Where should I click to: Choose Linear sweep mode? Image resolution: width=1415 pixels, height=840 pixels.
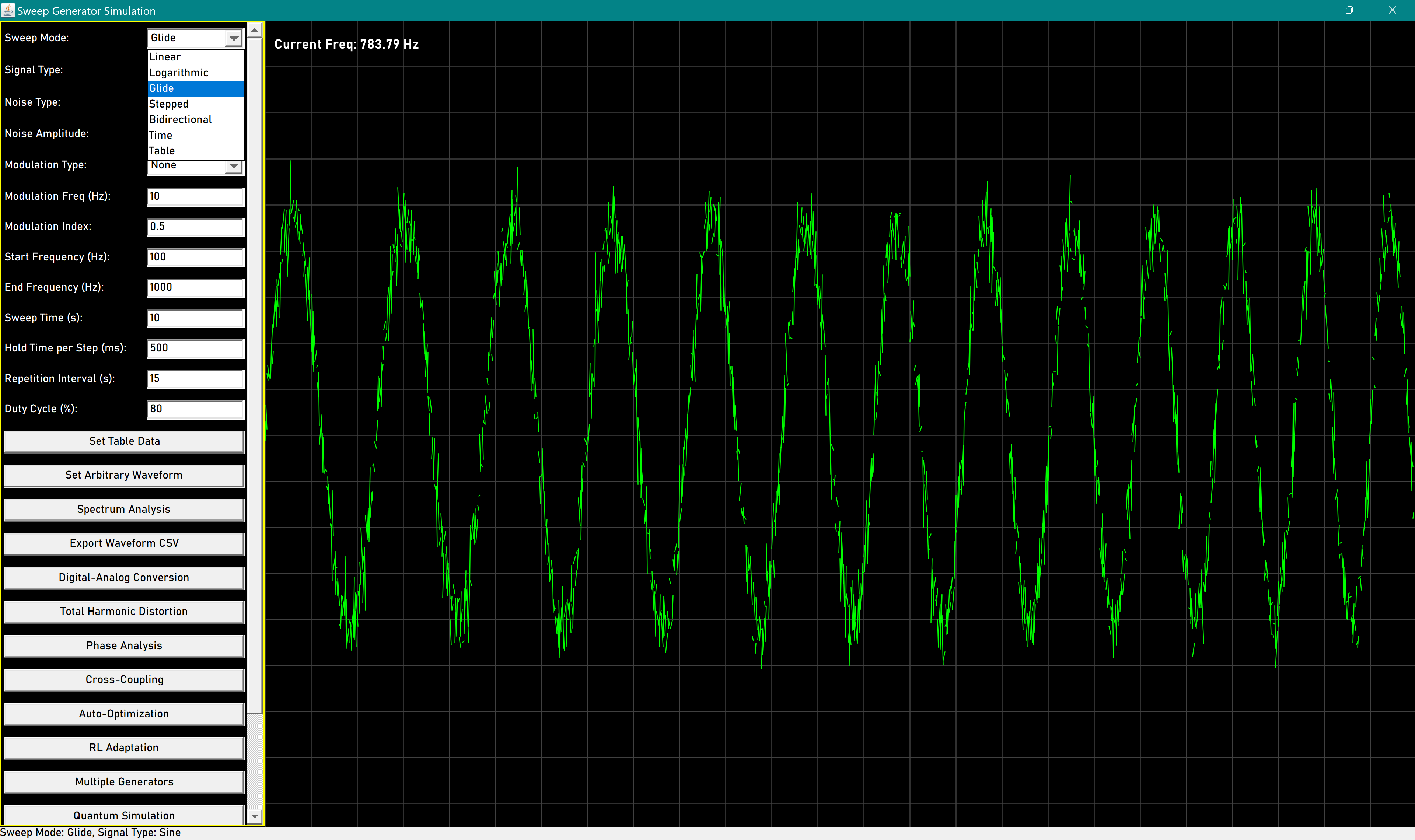pyautogui.click(x=195, y=57)
